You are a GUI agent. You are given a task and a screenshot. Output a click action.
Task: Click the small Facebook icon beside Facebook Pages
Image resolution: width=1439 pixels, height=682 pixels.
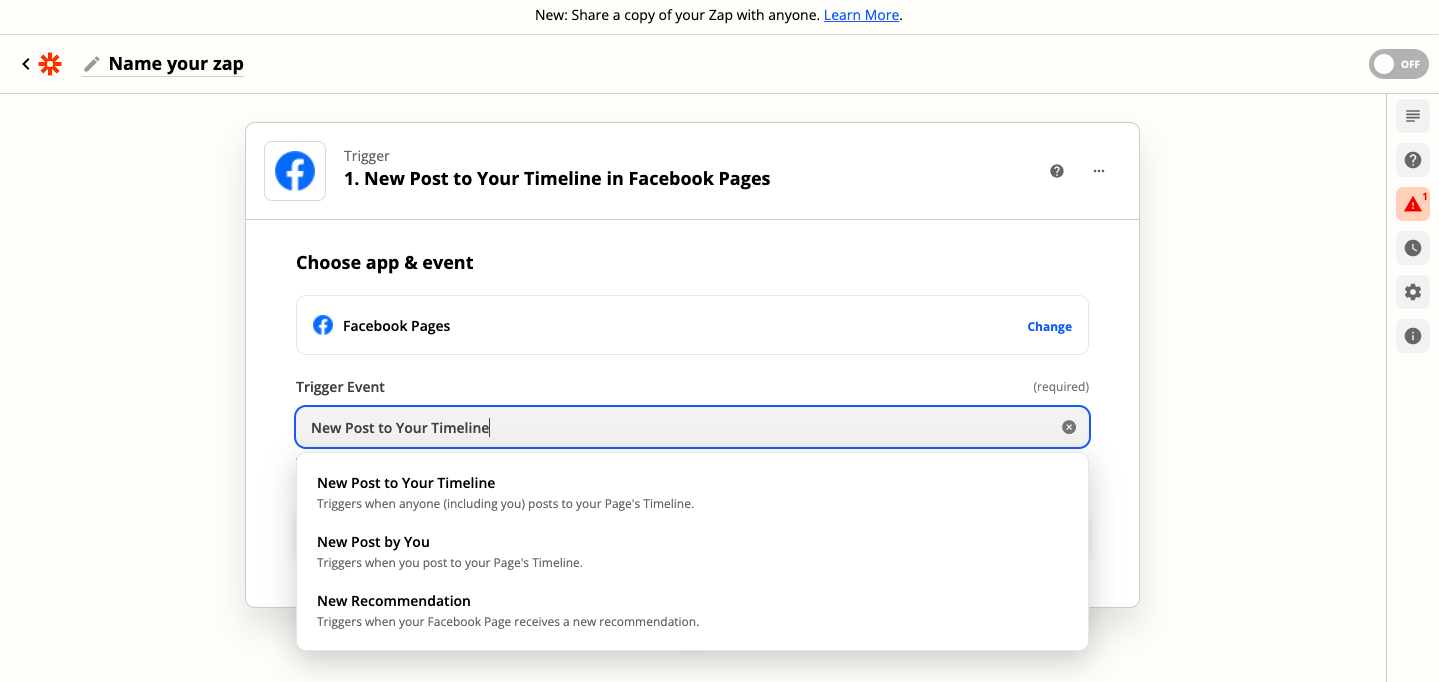coord(323,325)
